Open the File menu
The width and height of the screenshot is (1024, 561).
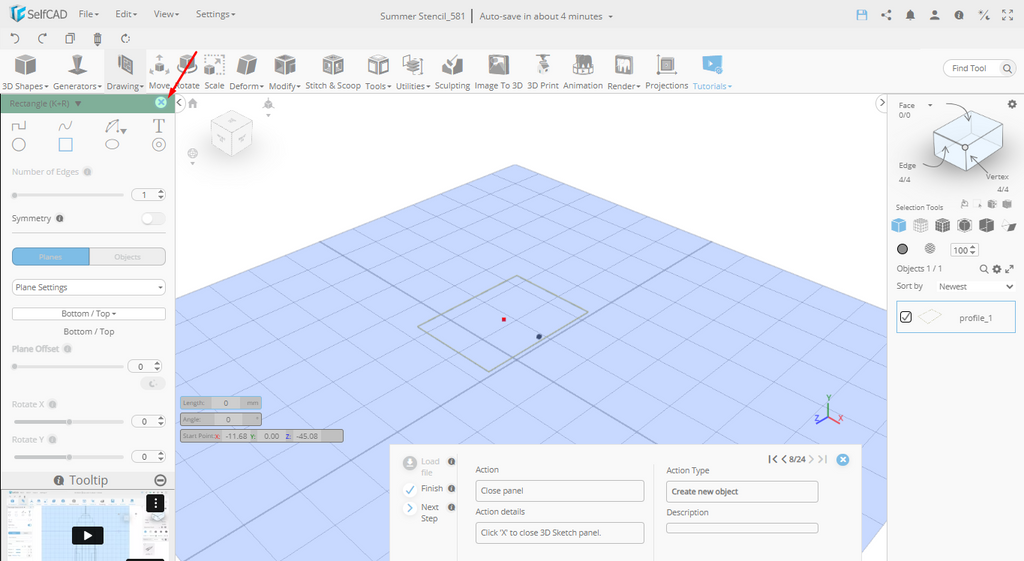click(88, 15)
